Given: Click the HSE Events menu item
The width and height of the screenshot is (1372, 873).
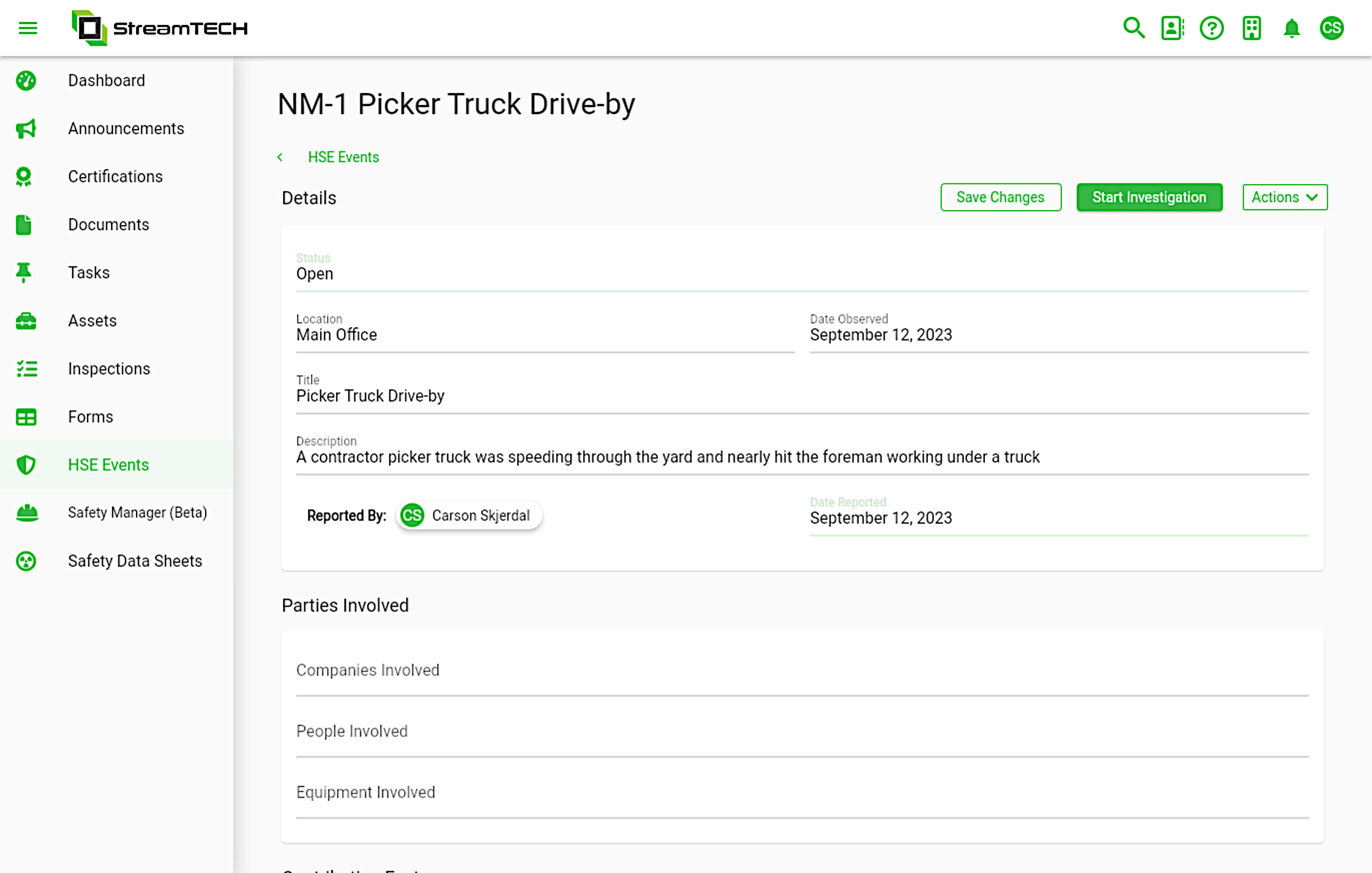Looking at the screenshot, I should pyautogui.click(x=108, y=465).
